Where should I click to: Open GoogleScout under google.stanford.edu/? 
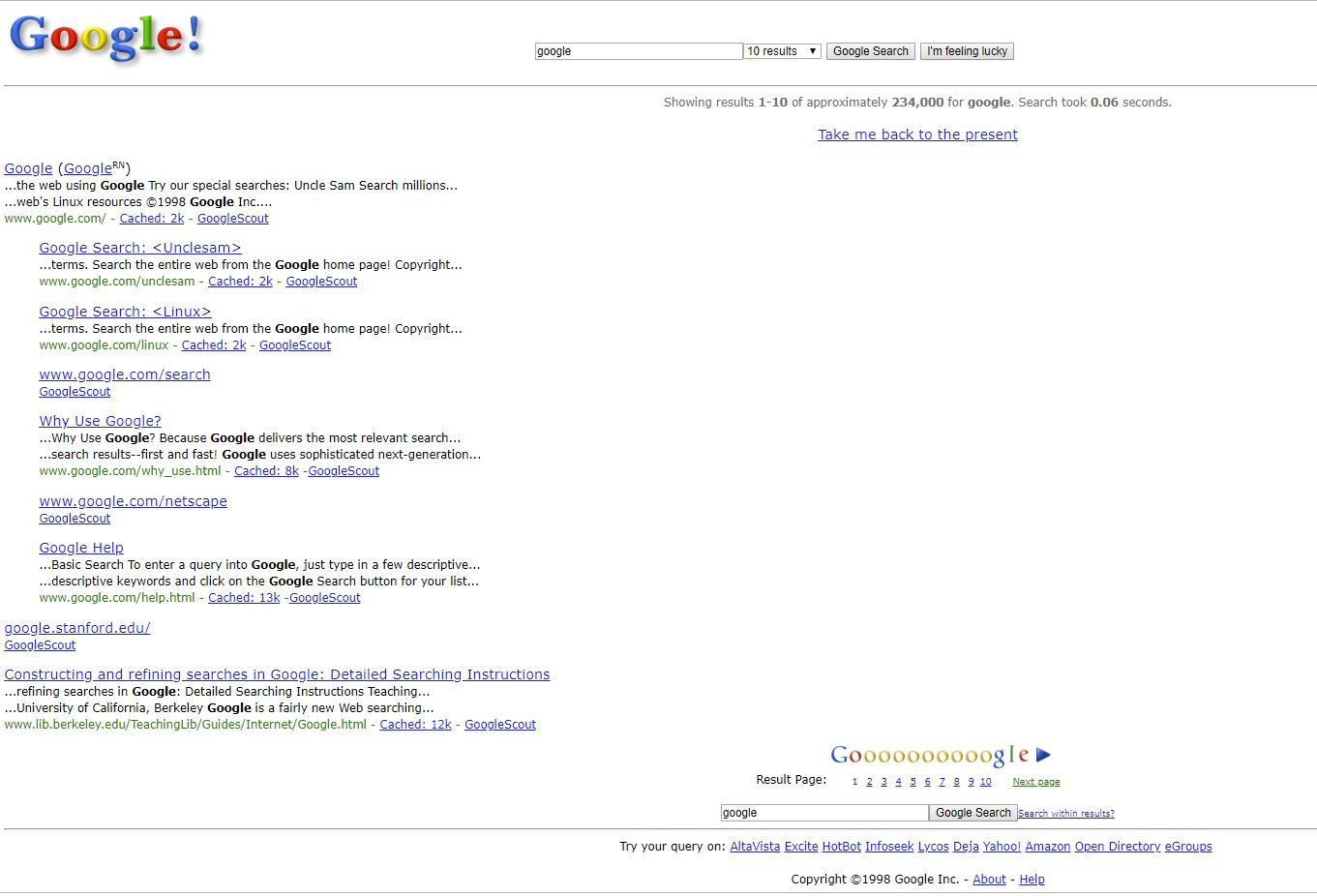tap(40, 645)
